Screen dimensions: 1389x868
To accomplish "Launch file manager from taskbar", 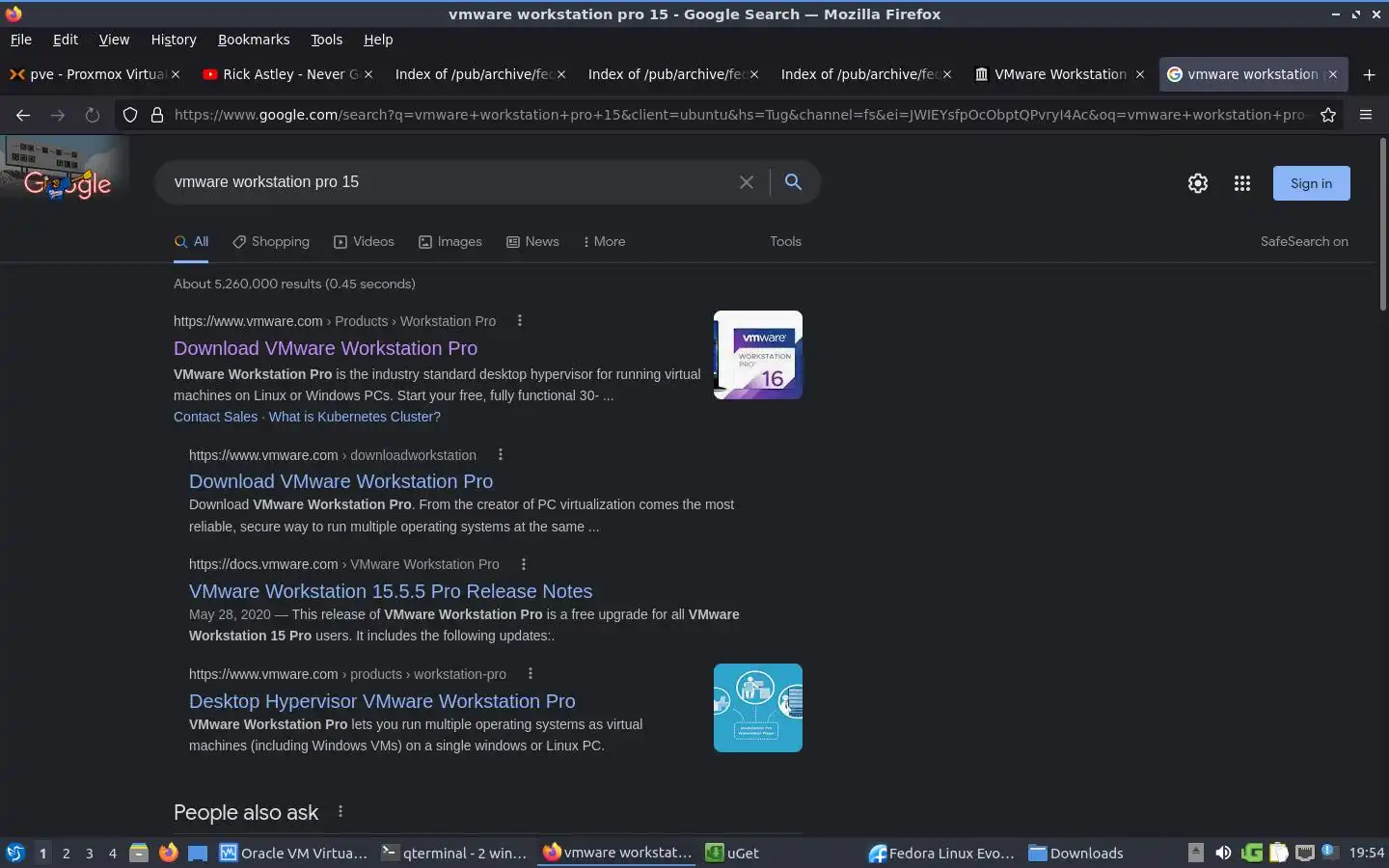I will (x=139, y=853).
